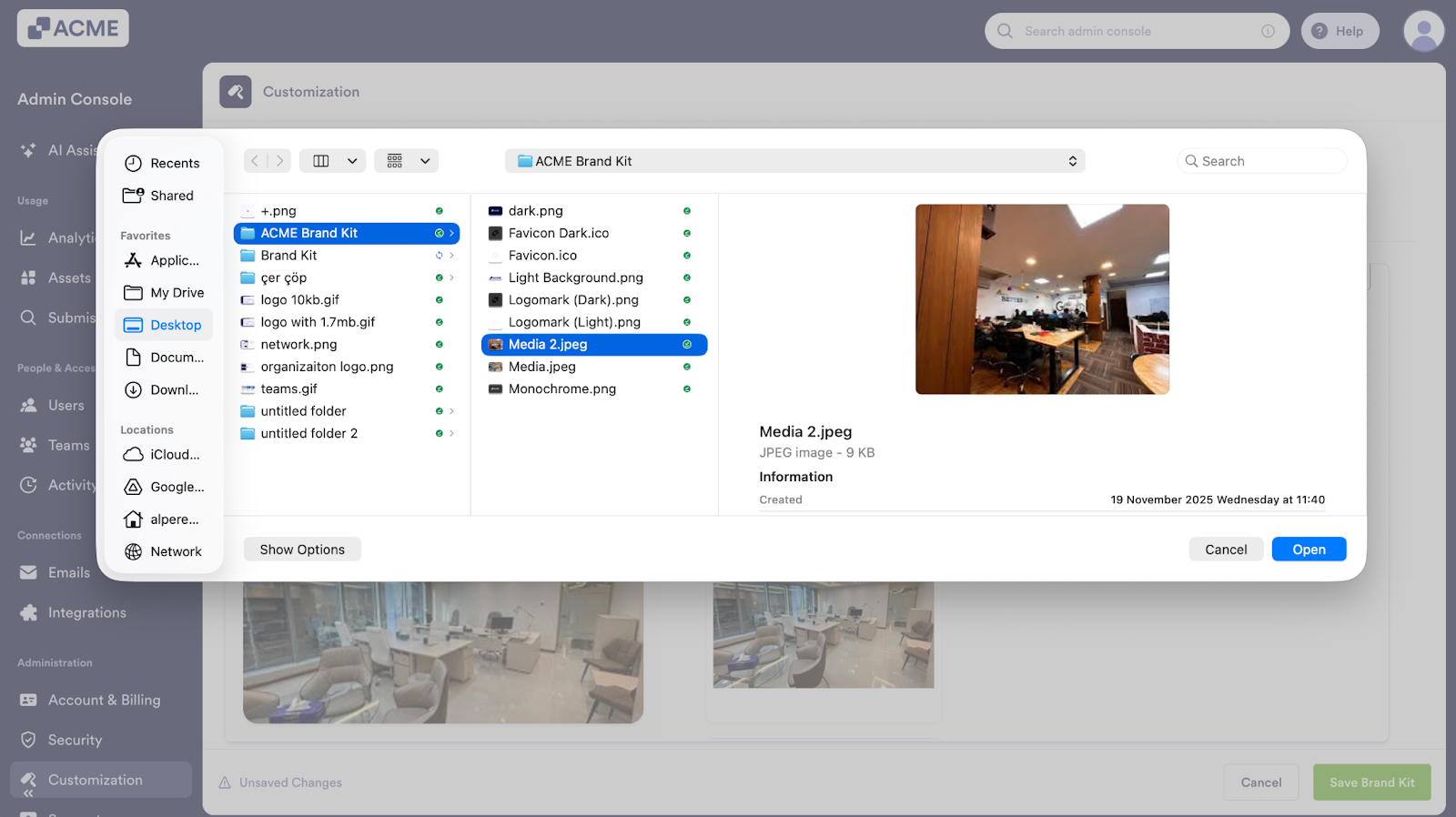Click the home user folder icon
The image size is (1456, 817).
click(x=133, y=519)
